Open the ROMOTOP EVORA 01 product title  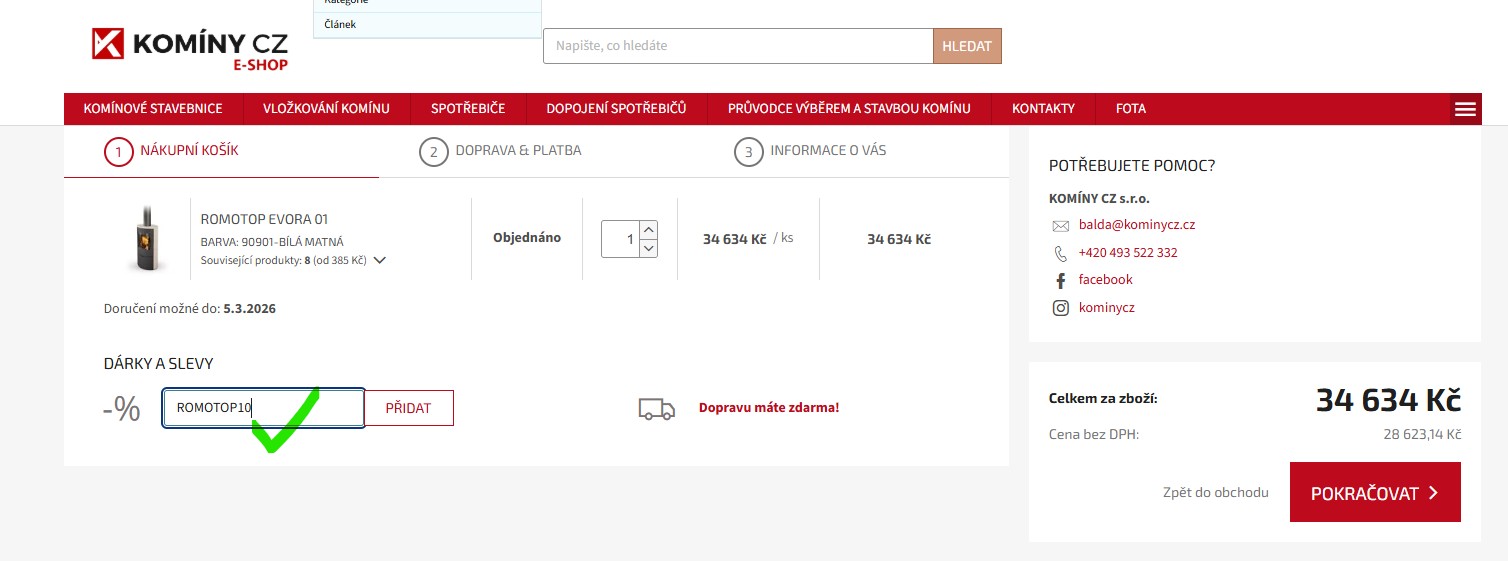[265, 219]
